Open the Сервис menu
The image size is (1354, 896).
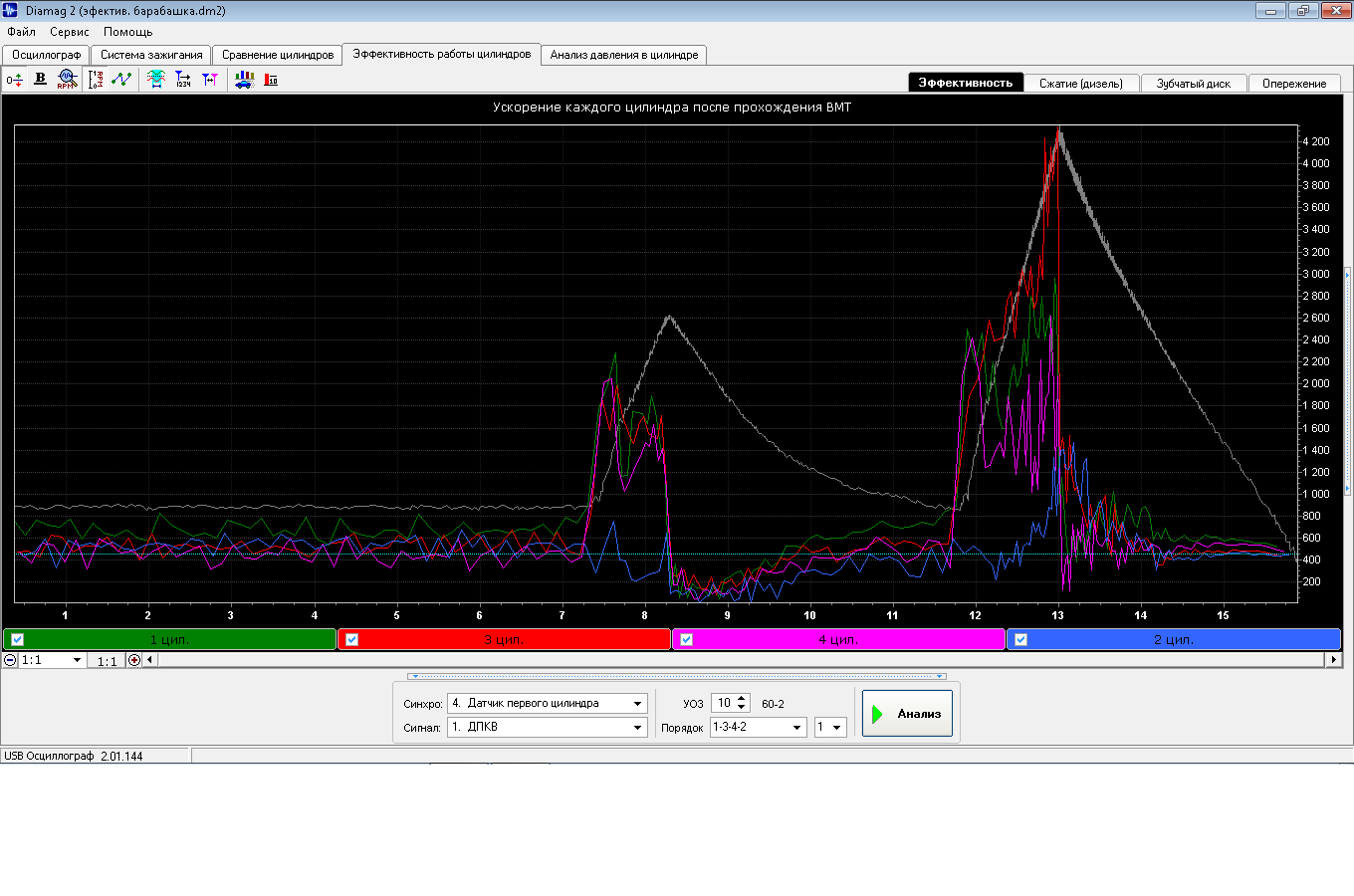pyautogui.click(x=69, y=32)
